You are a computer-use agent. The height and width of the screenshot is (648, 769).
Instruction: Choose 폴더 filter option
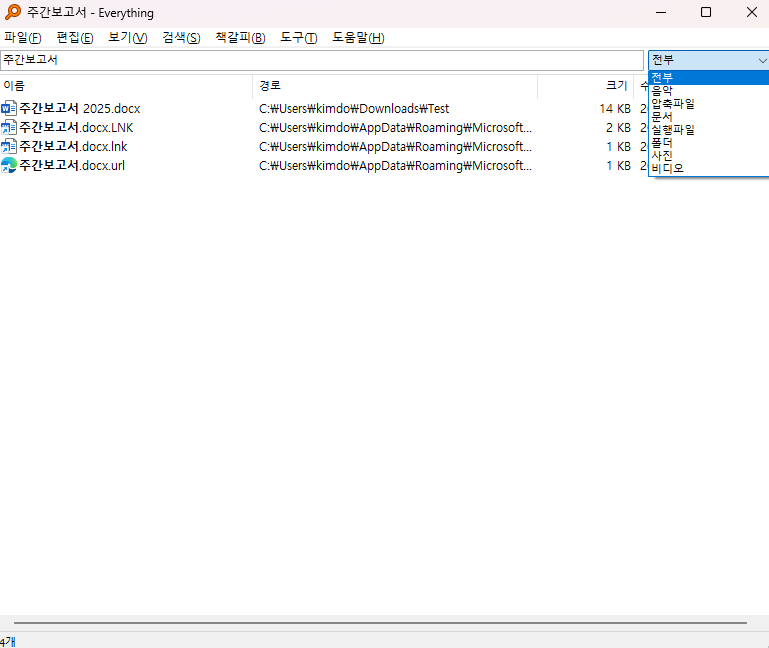tap(709, 143)
